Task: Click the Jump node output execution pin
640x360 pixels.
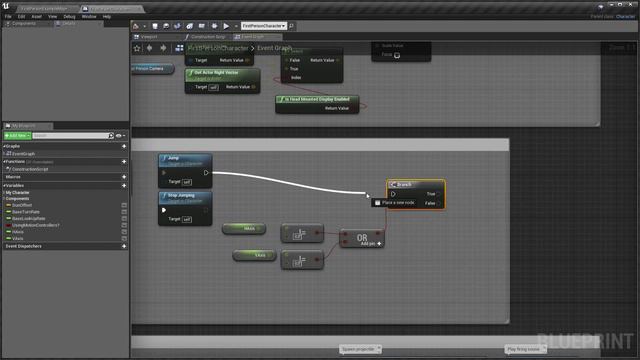Action: [x=206, y=173]
